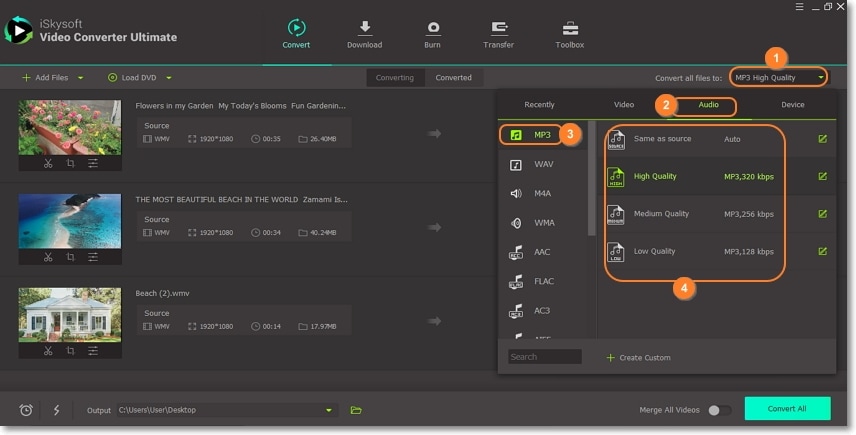Open the hamburger menu in title bar

point(799,7)
